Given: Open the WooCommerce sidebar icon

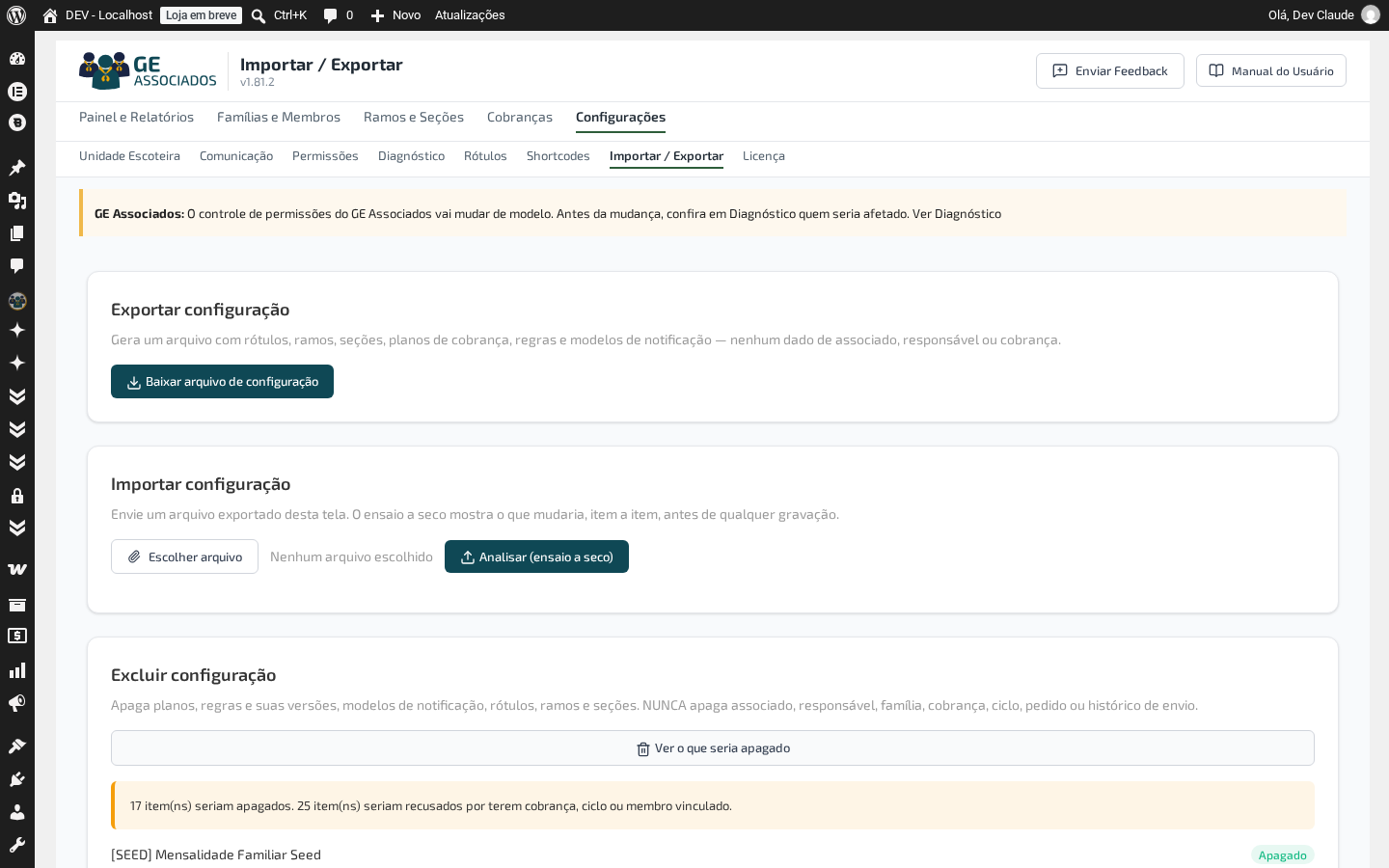Looking at the screenshot, I should (17, 569).
